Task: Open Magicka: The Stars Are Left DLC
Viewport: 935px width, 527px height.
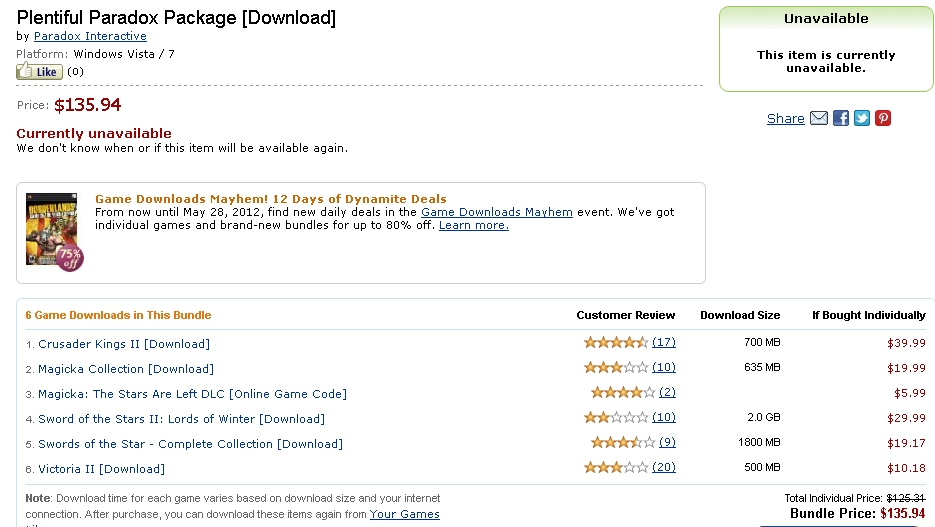Action: 192,394
